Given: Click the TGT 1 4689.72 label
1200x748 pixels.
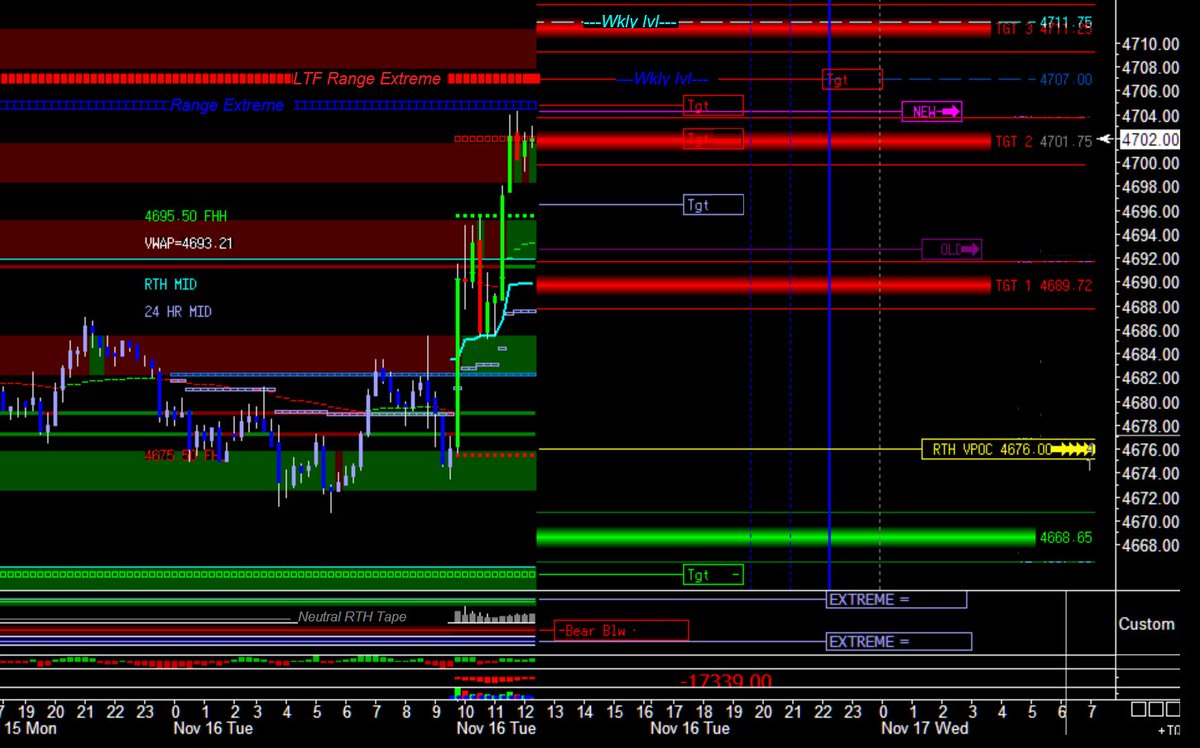Looking at the screenshot, I should [1043, 286].
